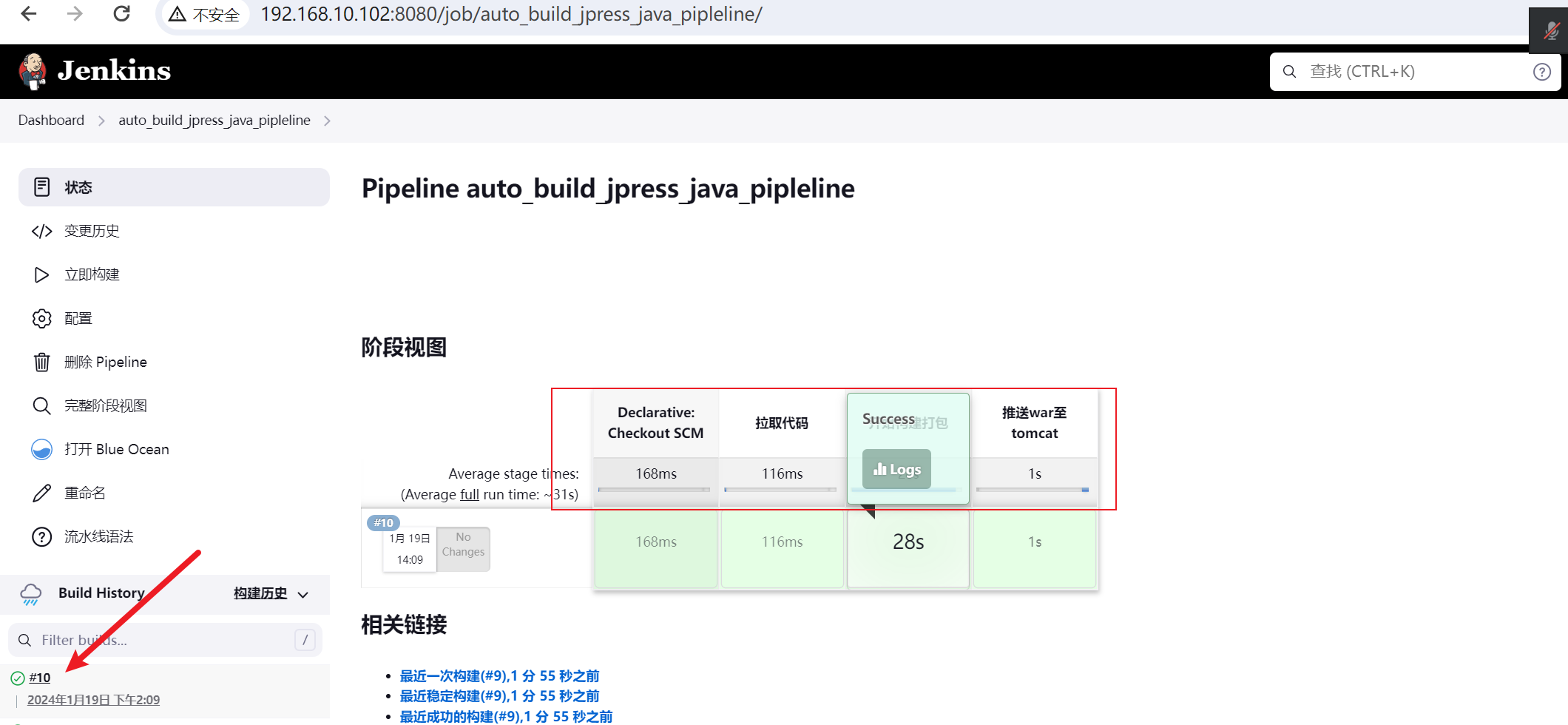
Task: Click the browser back arrow
Action: pyautogui.click(x=29, y=13)
